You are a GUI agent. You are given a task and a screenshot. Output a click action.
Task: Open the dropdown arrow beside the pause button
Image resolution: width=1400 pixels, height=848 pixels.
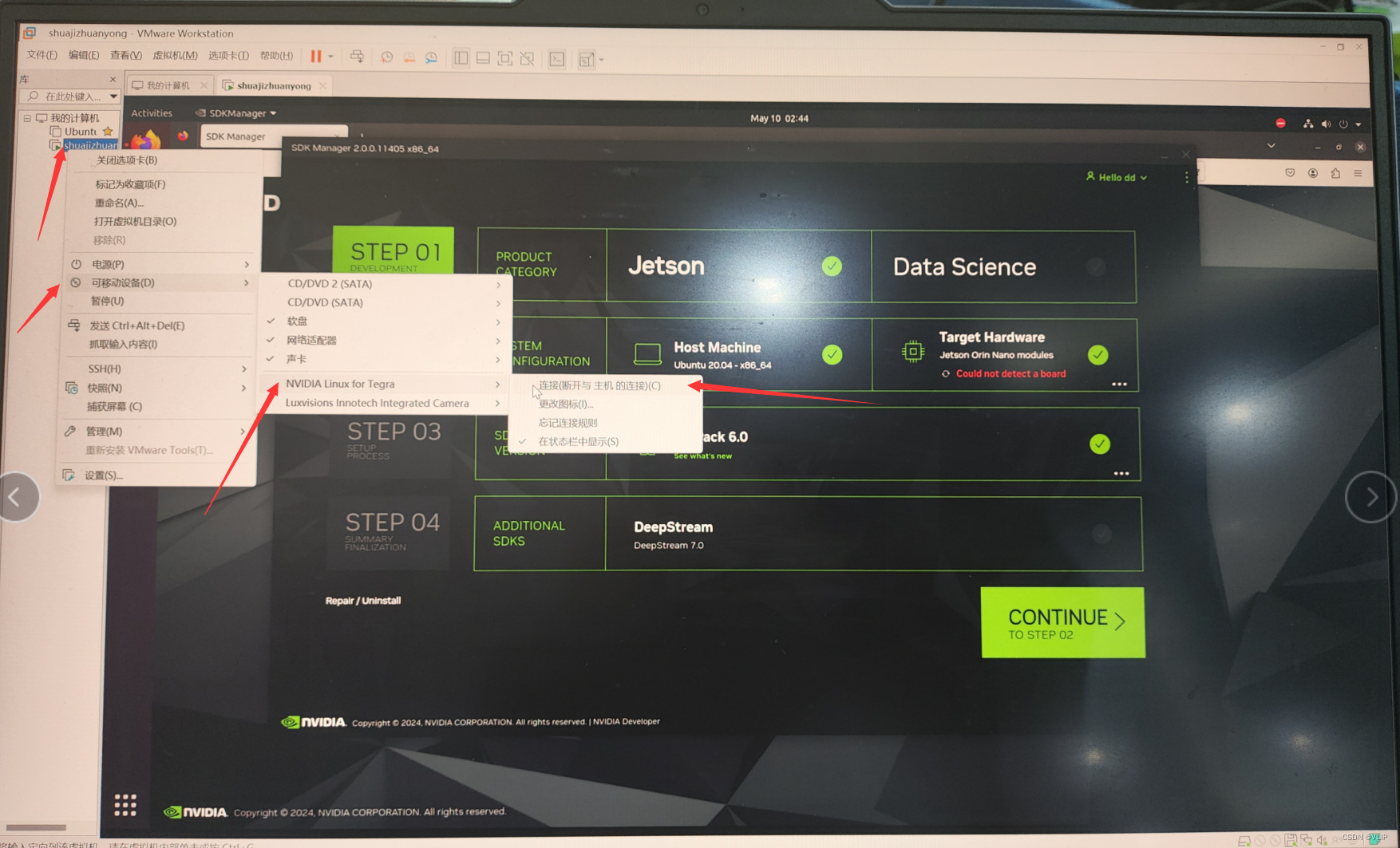pyautogui.click(x=330, y=57)
